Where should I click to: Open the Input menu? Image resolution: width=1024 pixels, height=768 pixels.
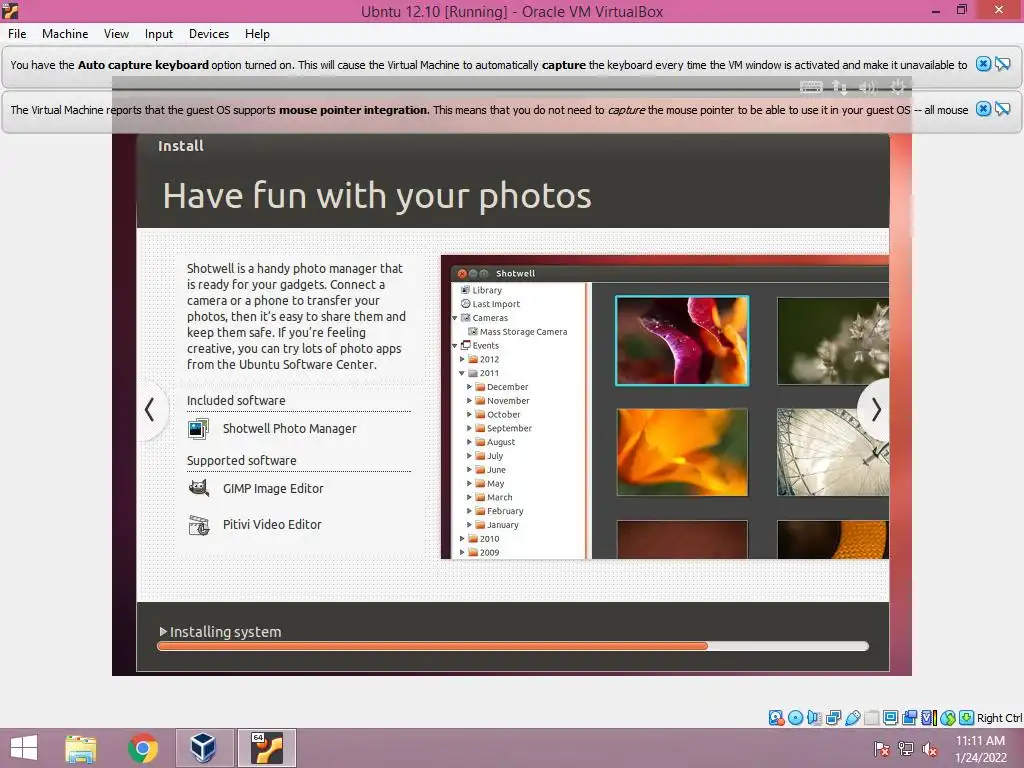coord(159,34)
